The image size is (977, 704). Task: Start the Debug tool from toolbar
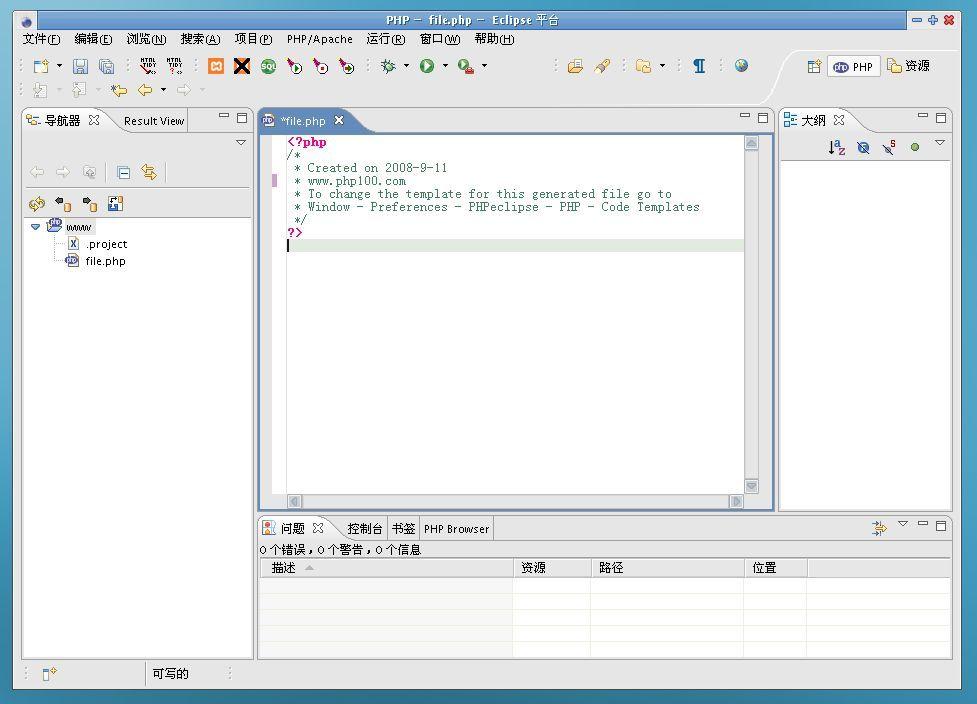pos(389,66)
